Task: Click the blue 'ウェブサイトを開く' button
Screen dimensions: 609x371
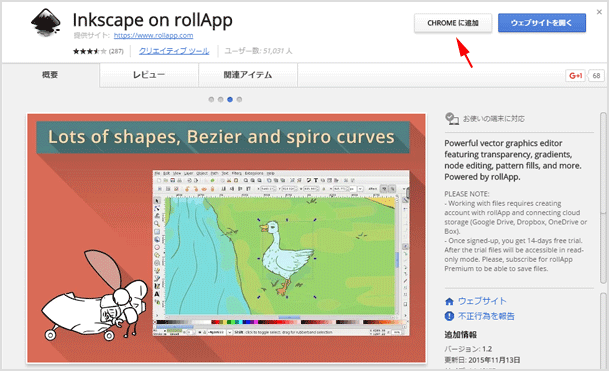Action: tap(542, 23)
